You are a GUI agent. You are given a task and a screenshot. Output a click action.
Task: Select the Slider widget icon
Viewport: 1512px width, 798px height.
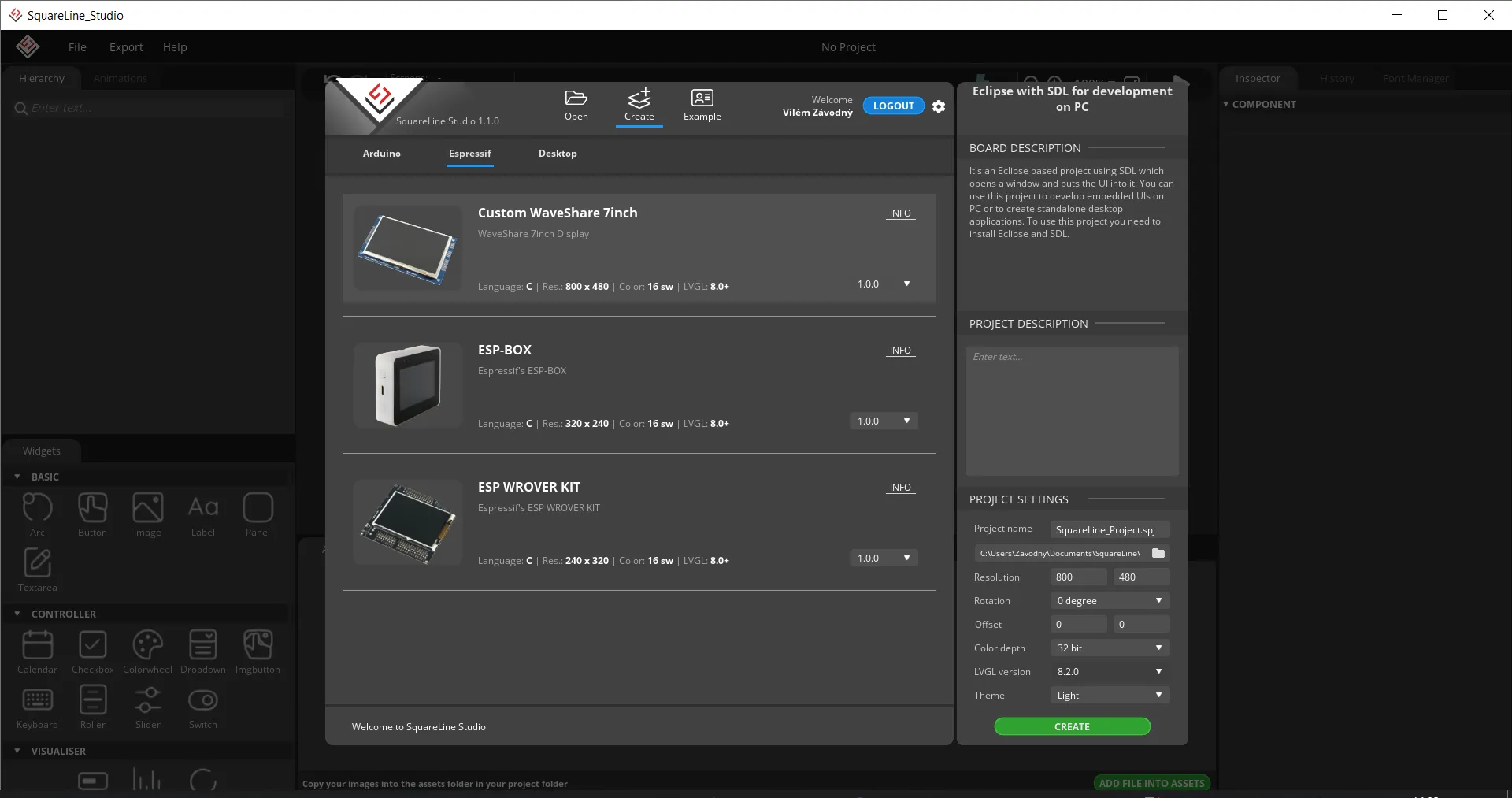(147, 700)
